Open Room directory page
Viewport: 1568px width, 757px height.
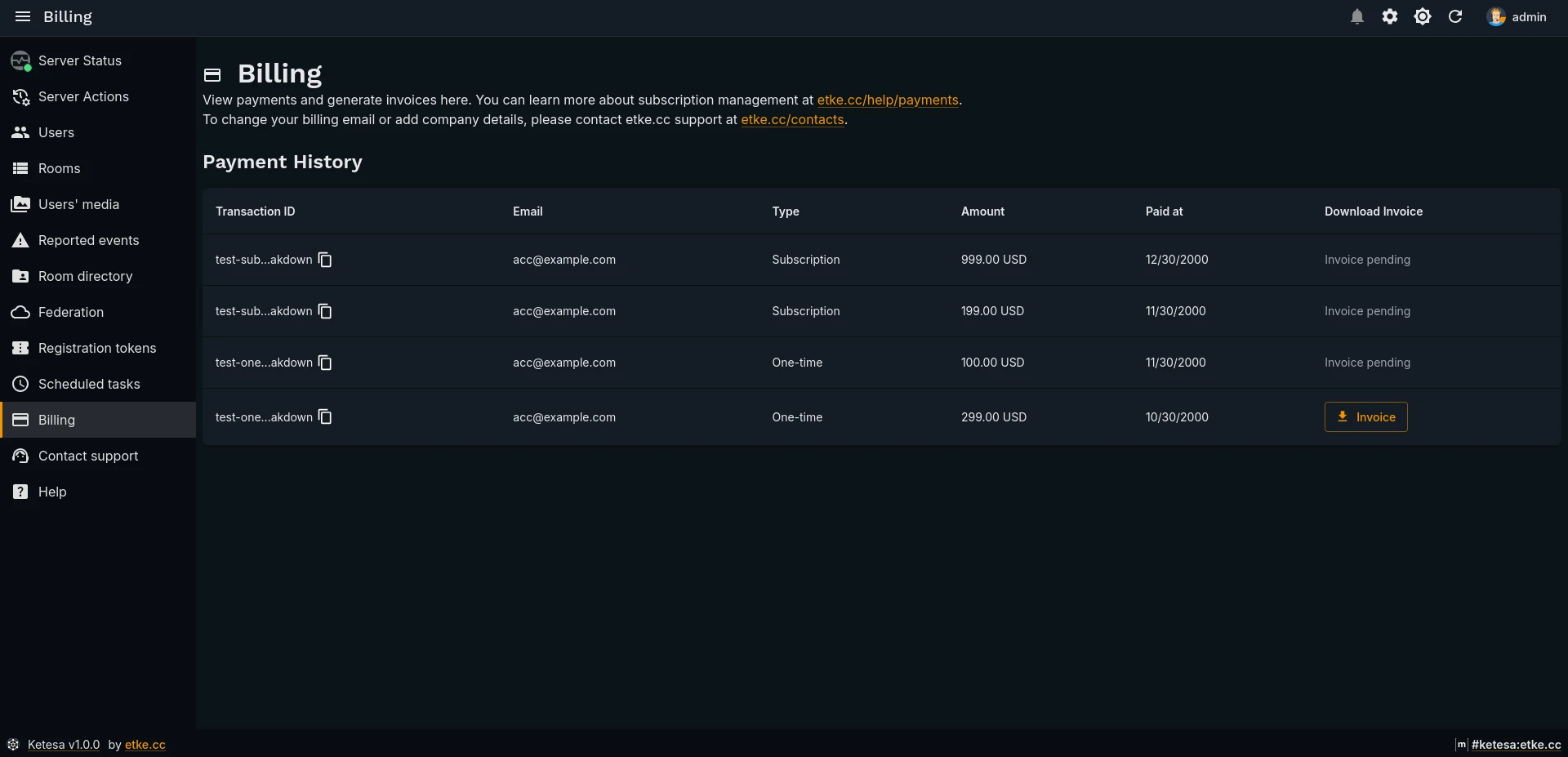pos(98,276)
